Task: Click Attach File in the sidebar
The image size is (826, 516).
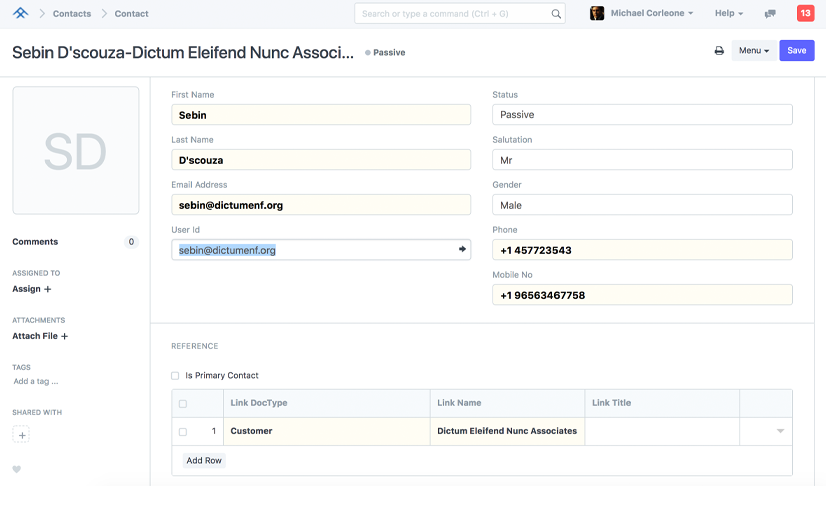Action: (x=40, y=336)
